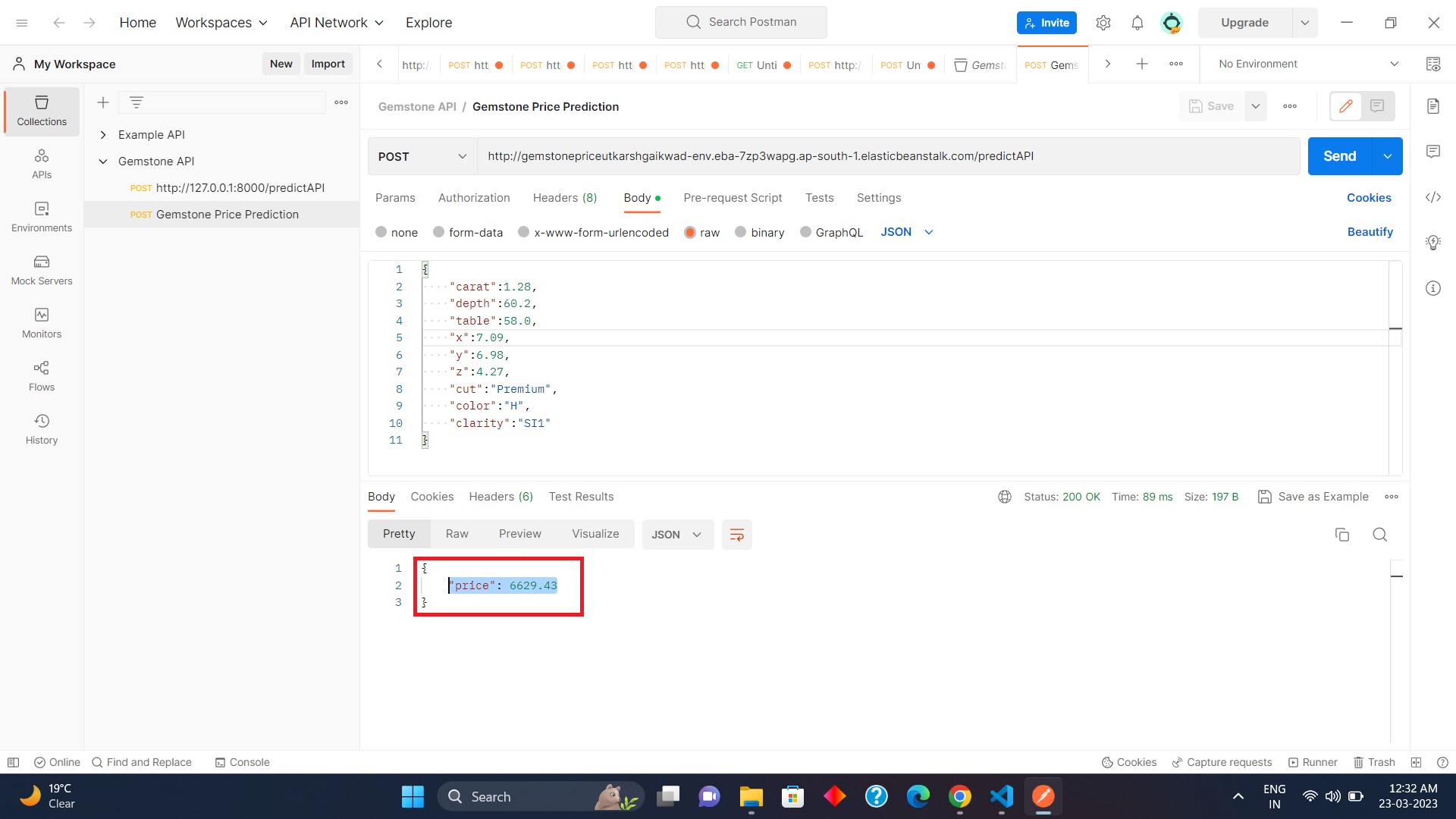Open the No Environment selector

[1307, 64]
